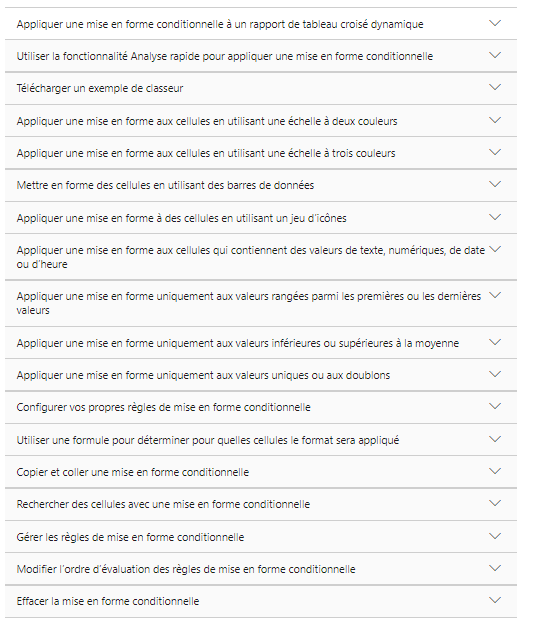538x622 pixels.
Task: Select the 'Télécharger un exemple de classeur' heading text
Action: point(100,88)
